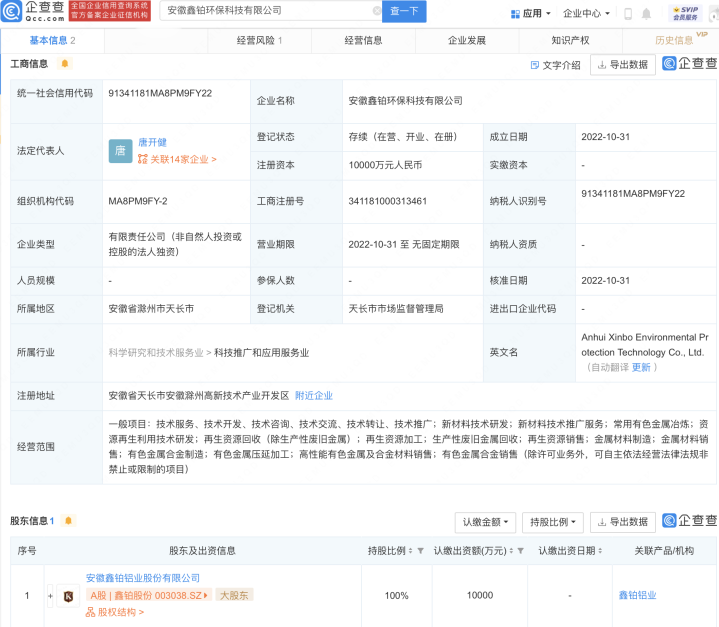The height and width of the screenshot is (627, 719).
Task: Click the 查一下 search button
Action: (x=406, y=11)
